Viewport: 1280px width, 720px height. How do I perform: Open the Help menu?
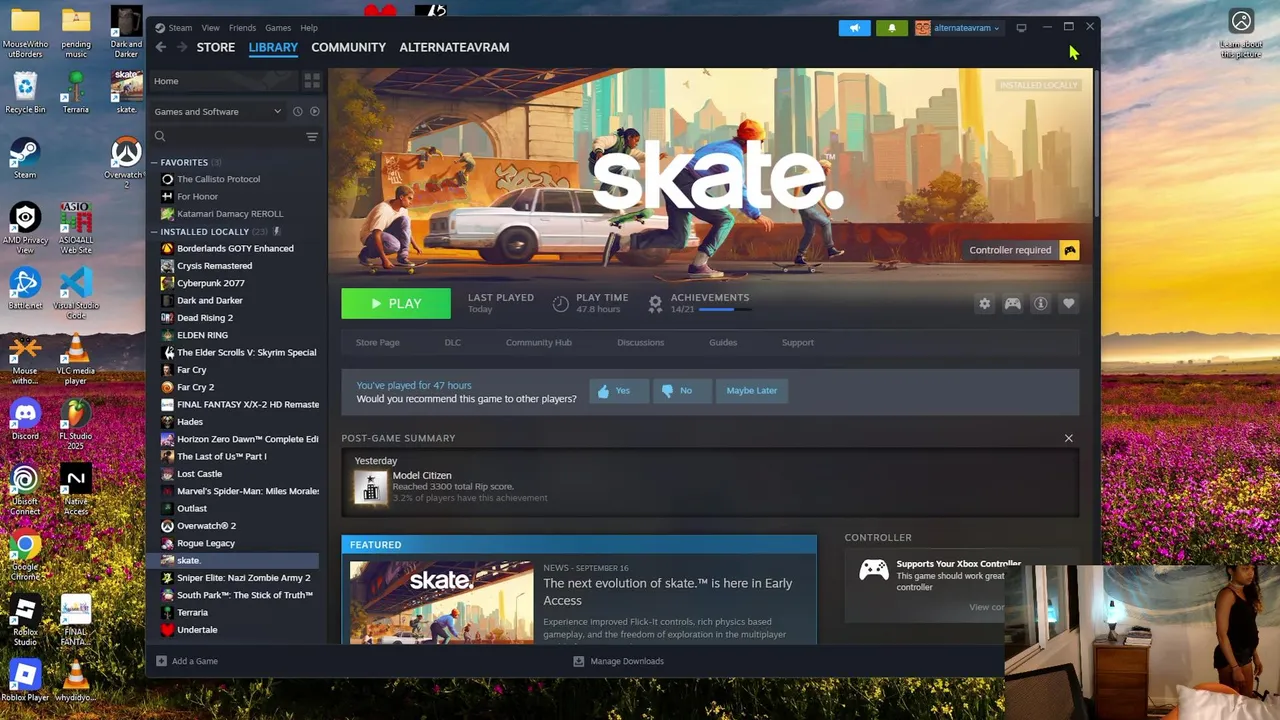(309, 28)
